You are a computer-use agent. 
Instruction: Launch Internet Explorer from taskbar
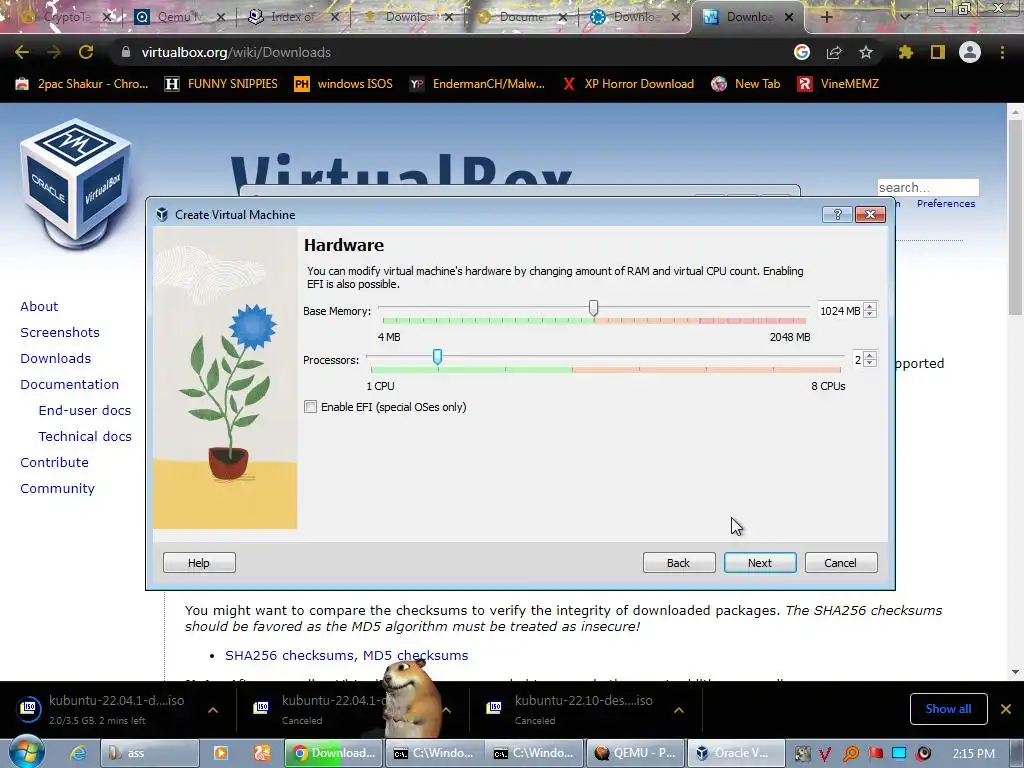pyautogui.click(x=78, y=753)
